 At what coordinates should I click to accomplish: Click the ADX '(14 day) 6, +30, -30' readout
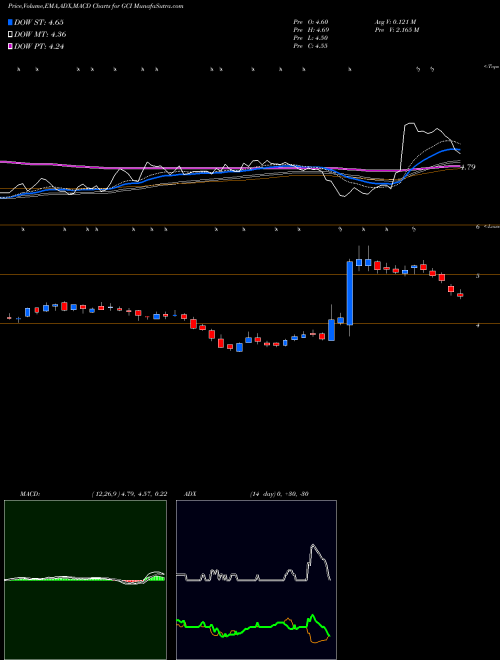(279, 494)
